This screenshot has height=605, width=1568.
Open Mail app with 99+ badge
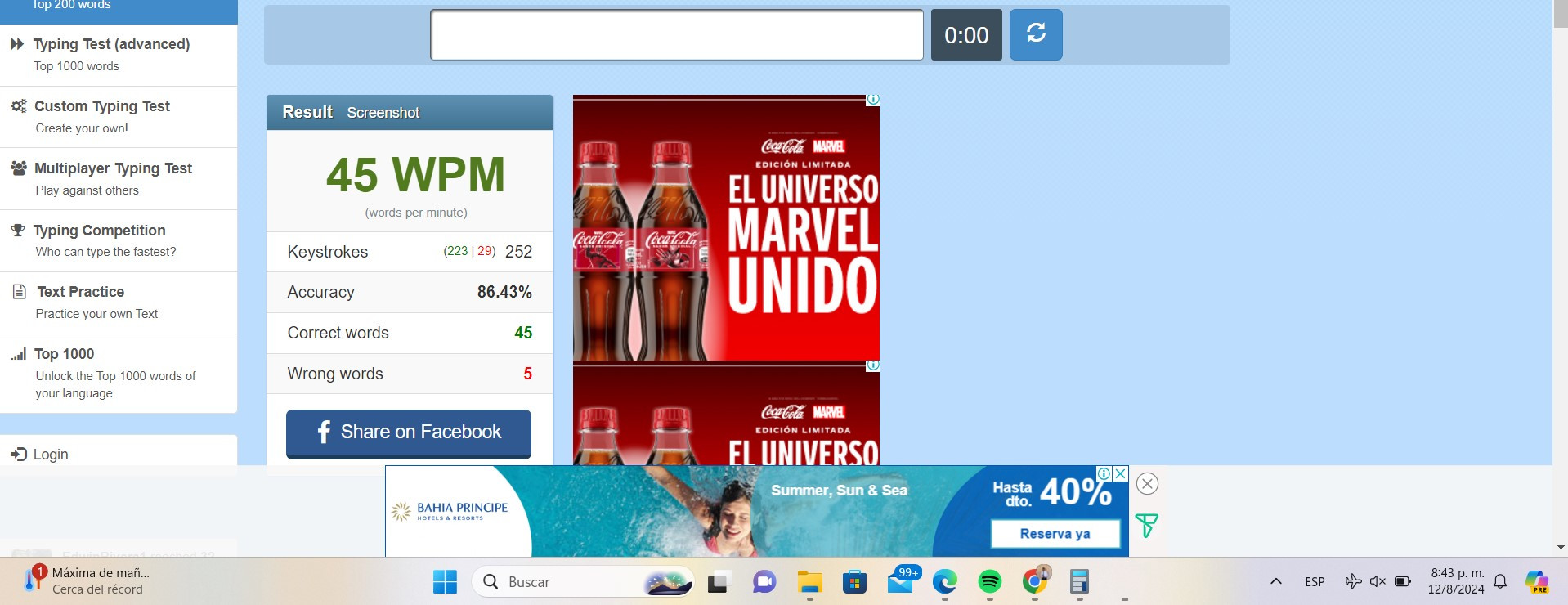(x=902, y=581)
